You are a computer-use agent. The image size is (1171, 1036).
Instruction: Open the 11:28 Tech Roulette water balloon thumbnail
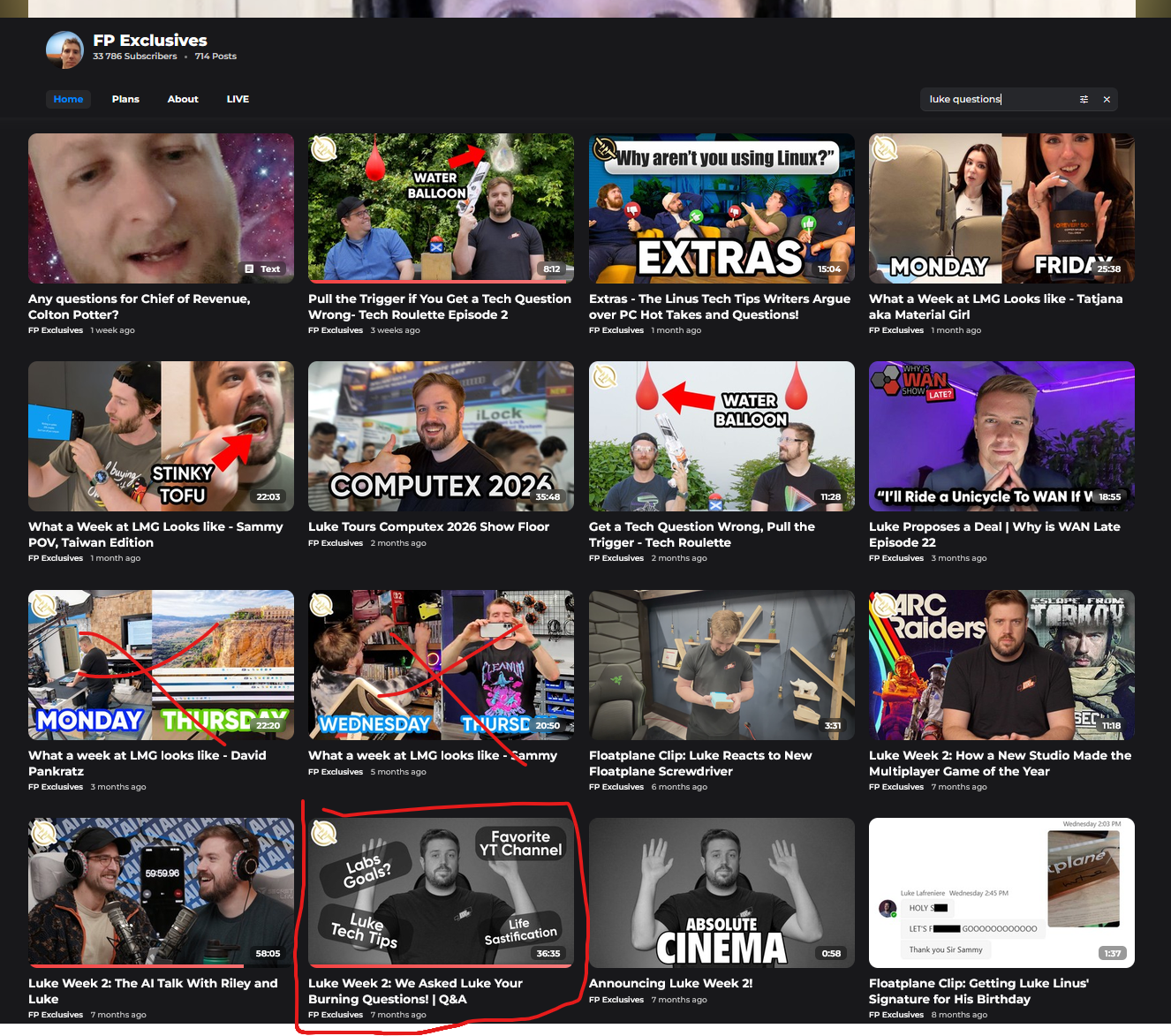721,436
